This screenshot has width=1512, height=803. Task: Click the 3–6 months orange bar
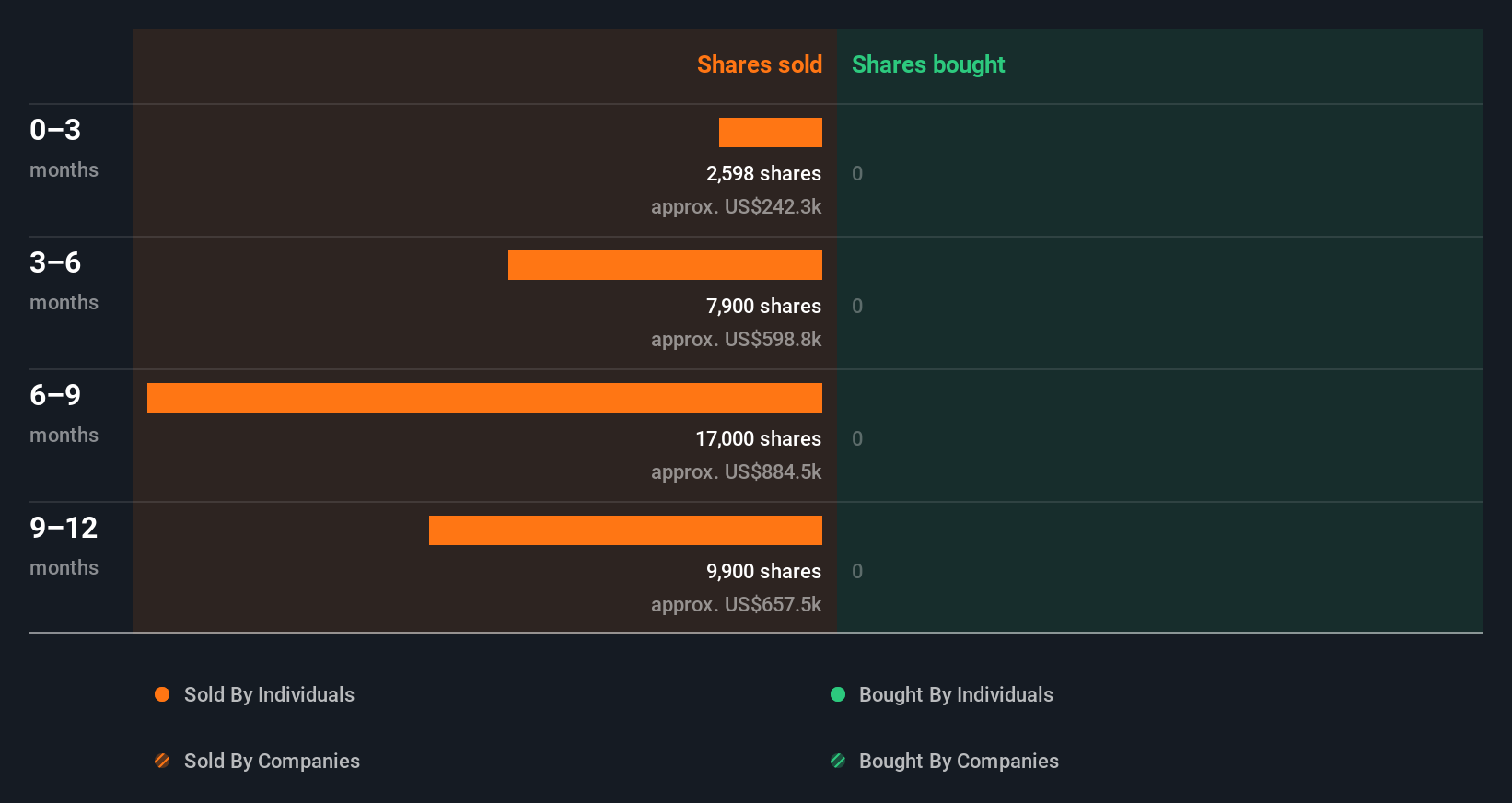665,265
